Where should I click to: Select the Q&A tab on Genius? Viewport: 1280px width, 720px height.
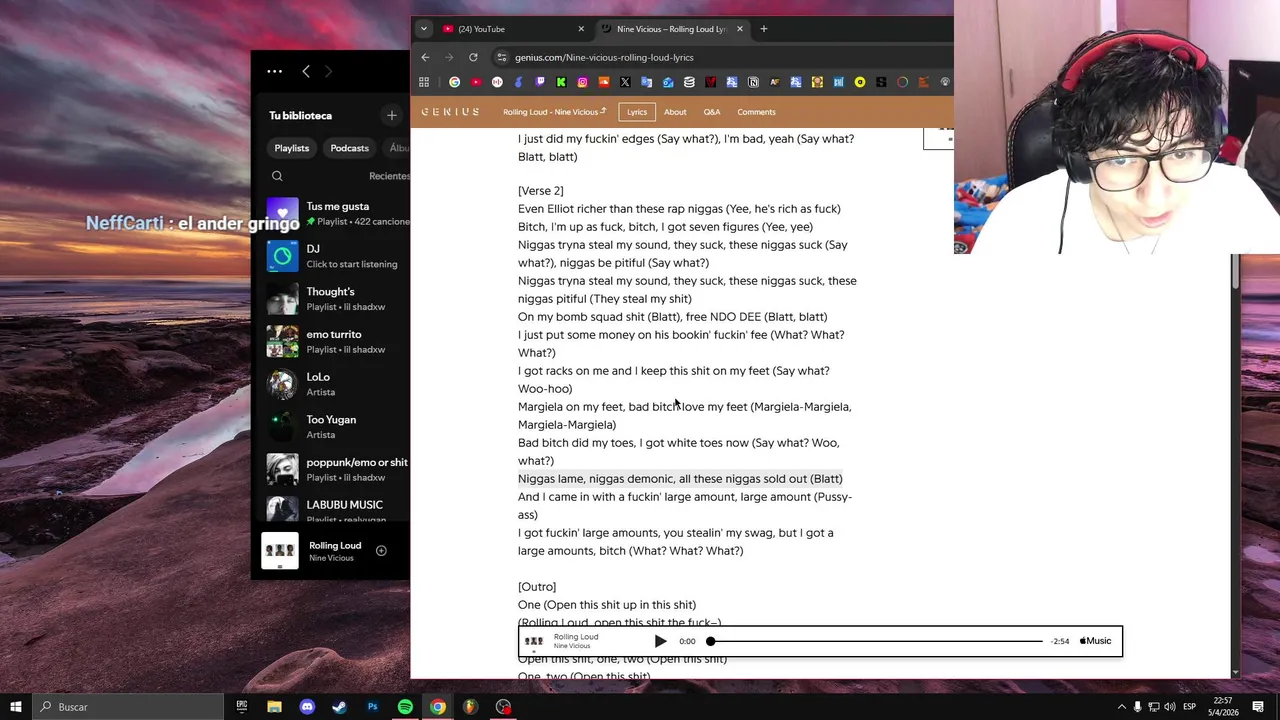click(712, 112)
